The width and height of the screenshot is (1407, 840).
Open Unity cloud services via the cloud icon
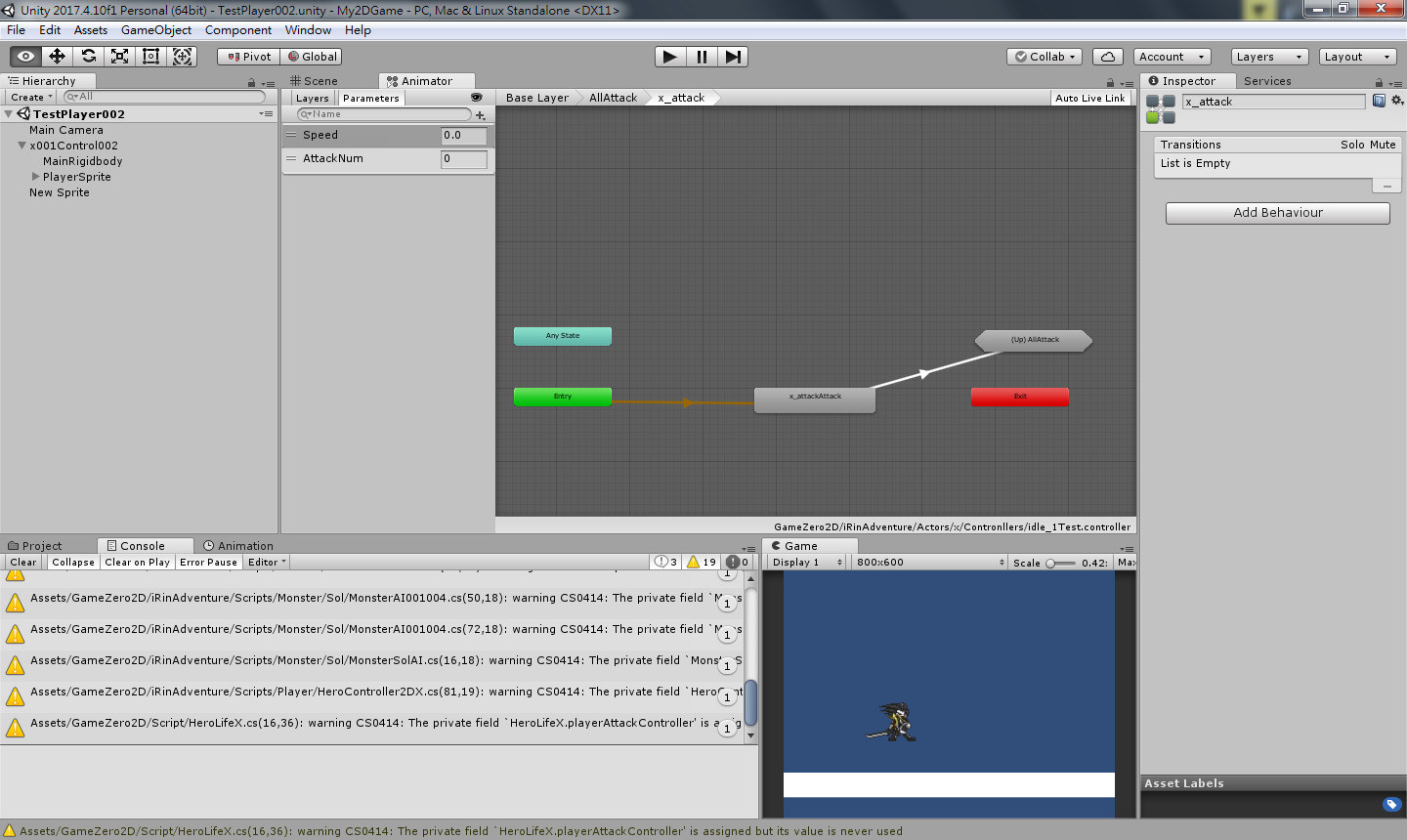pos(1107,56)
